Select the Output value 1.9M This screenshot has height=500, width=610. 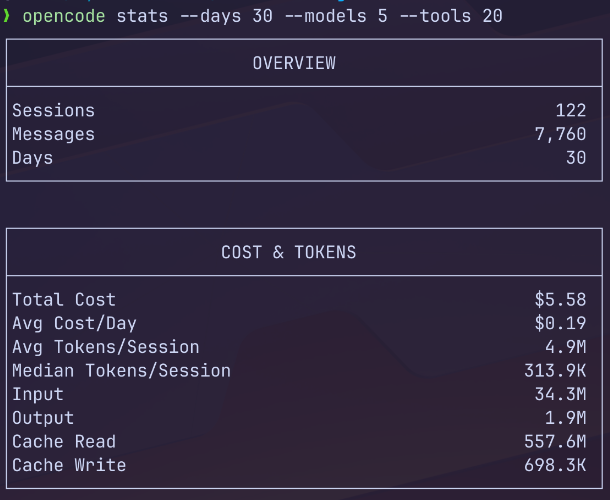(566, 418)
